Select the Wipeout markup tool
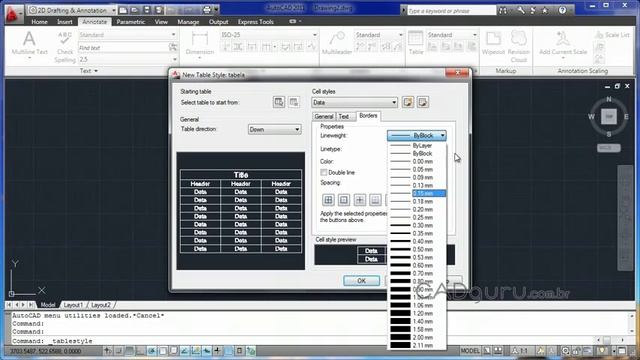Viewport: 640px width, 360px height. tap(493, 43)
